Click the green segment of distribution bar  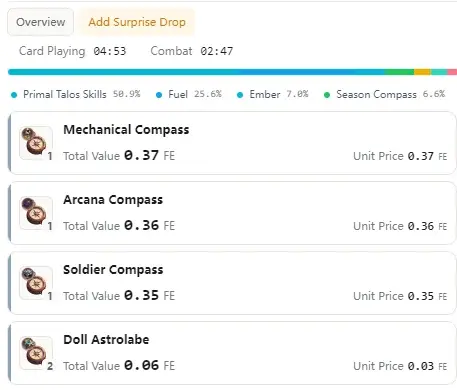click(x=399, y=72)
